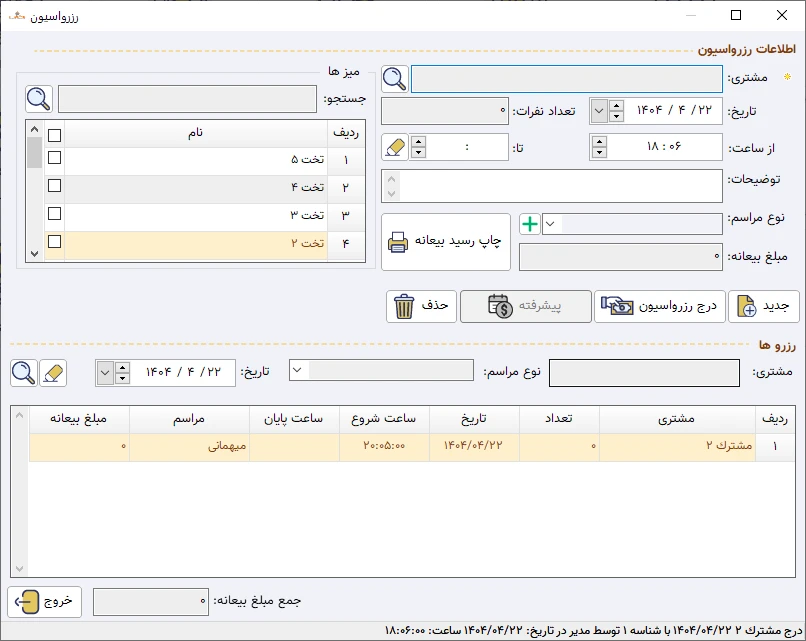This screenshot has width=806, height=641.
Task: Increase the reservation date with up arrow
Action: (616, 105)
